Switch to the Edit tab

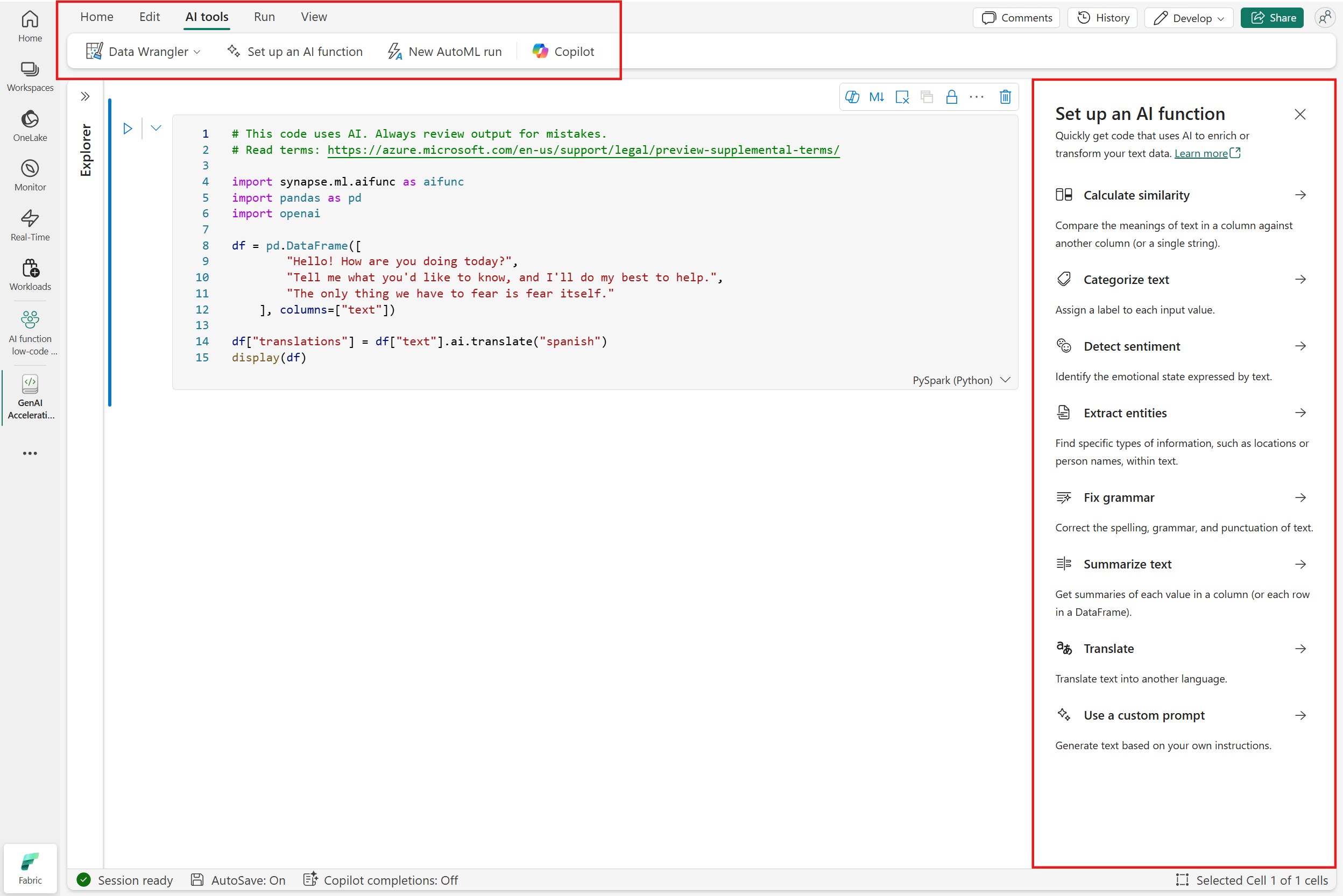pyautogui.click(x=149, y=17)
